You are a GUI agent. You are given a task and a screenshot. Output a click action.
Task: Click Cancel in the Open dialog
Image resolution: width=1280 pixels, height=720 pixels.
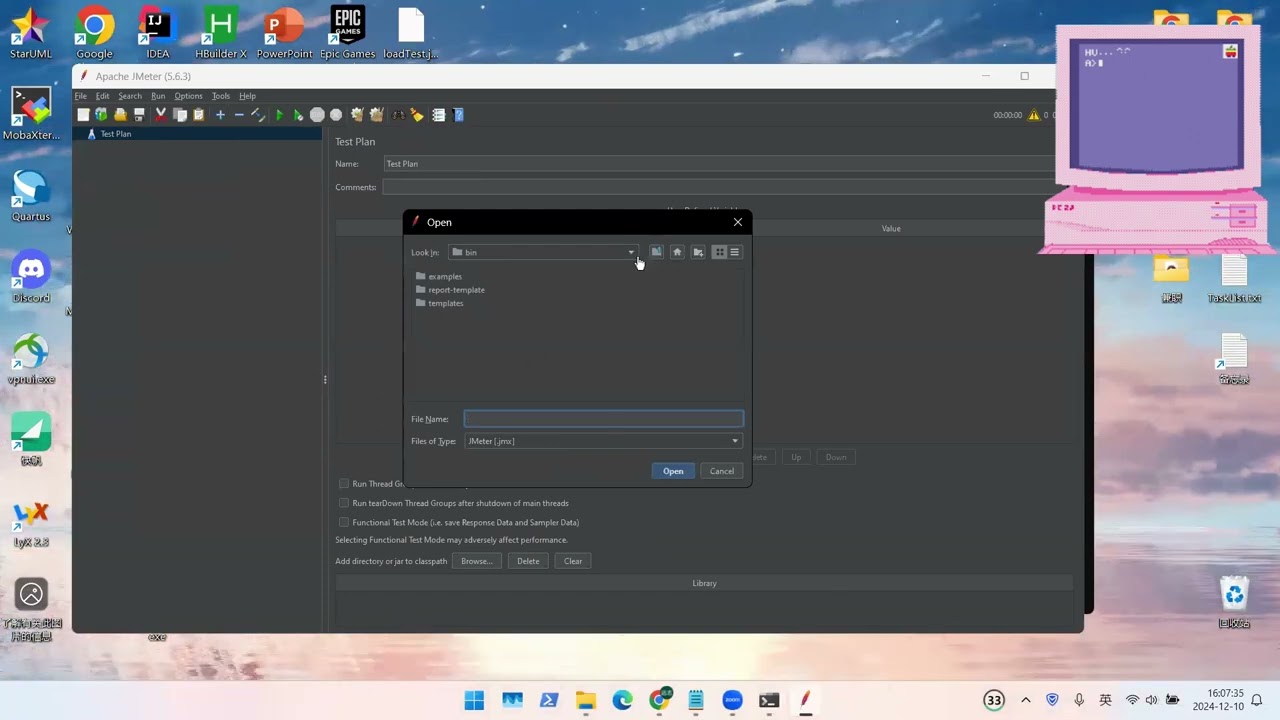(x=722, y=471)
